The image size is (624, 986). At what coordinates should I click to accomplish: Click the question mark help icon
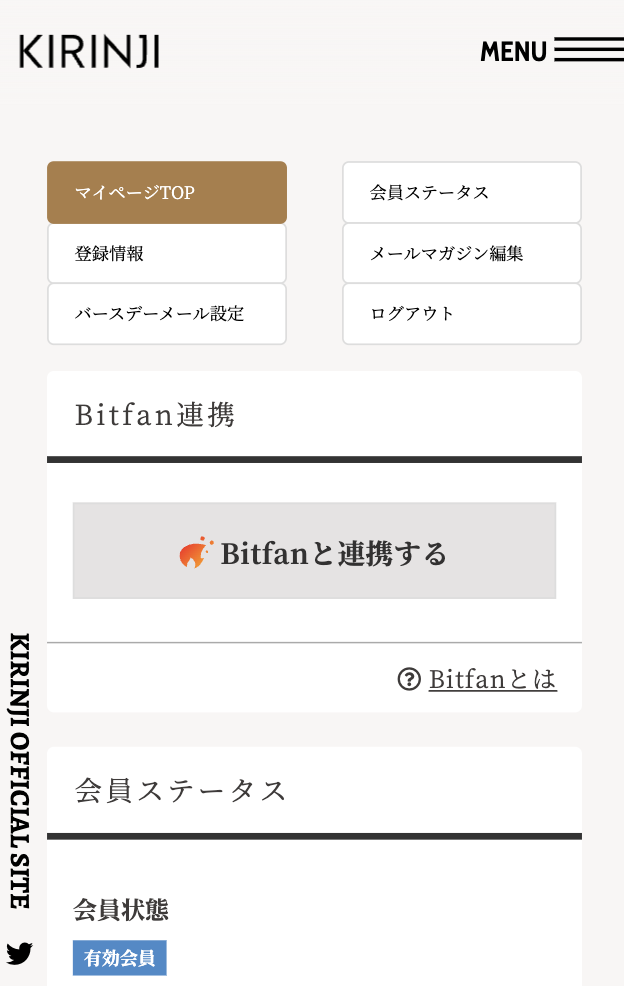coord(409,679)
